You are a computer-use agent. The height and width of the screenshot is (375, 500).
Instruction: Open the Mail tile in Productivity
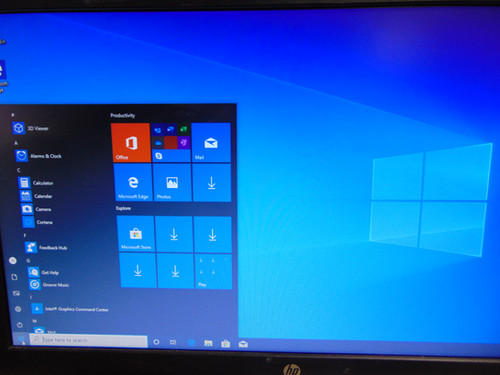211,142
